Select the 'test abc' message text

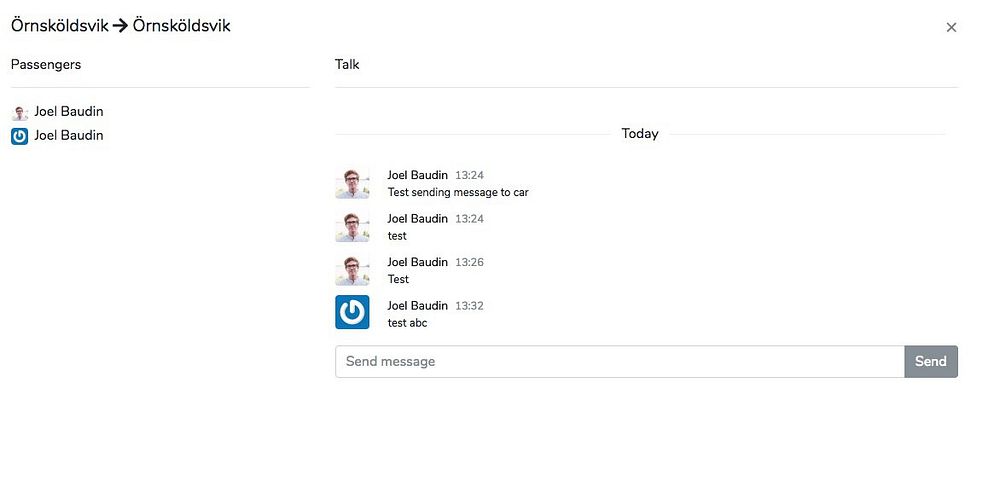click(408, 323)
